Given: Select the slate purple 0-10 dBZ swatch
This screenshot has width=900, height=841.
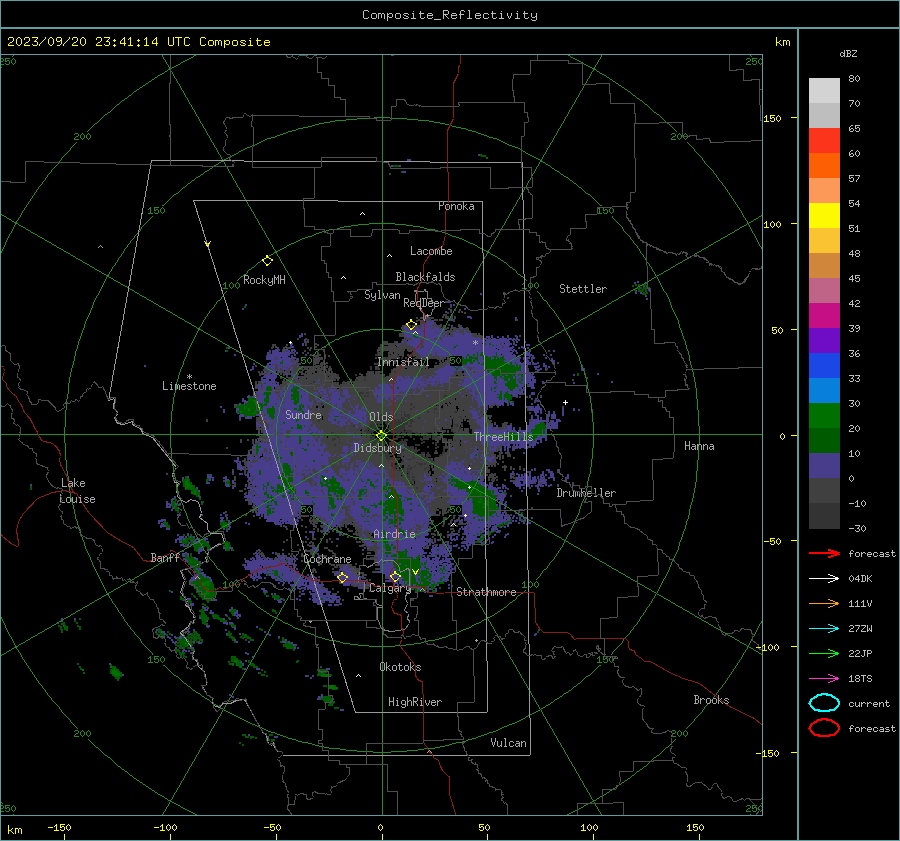Looking at the screenshot, I should tap(824, 466).
